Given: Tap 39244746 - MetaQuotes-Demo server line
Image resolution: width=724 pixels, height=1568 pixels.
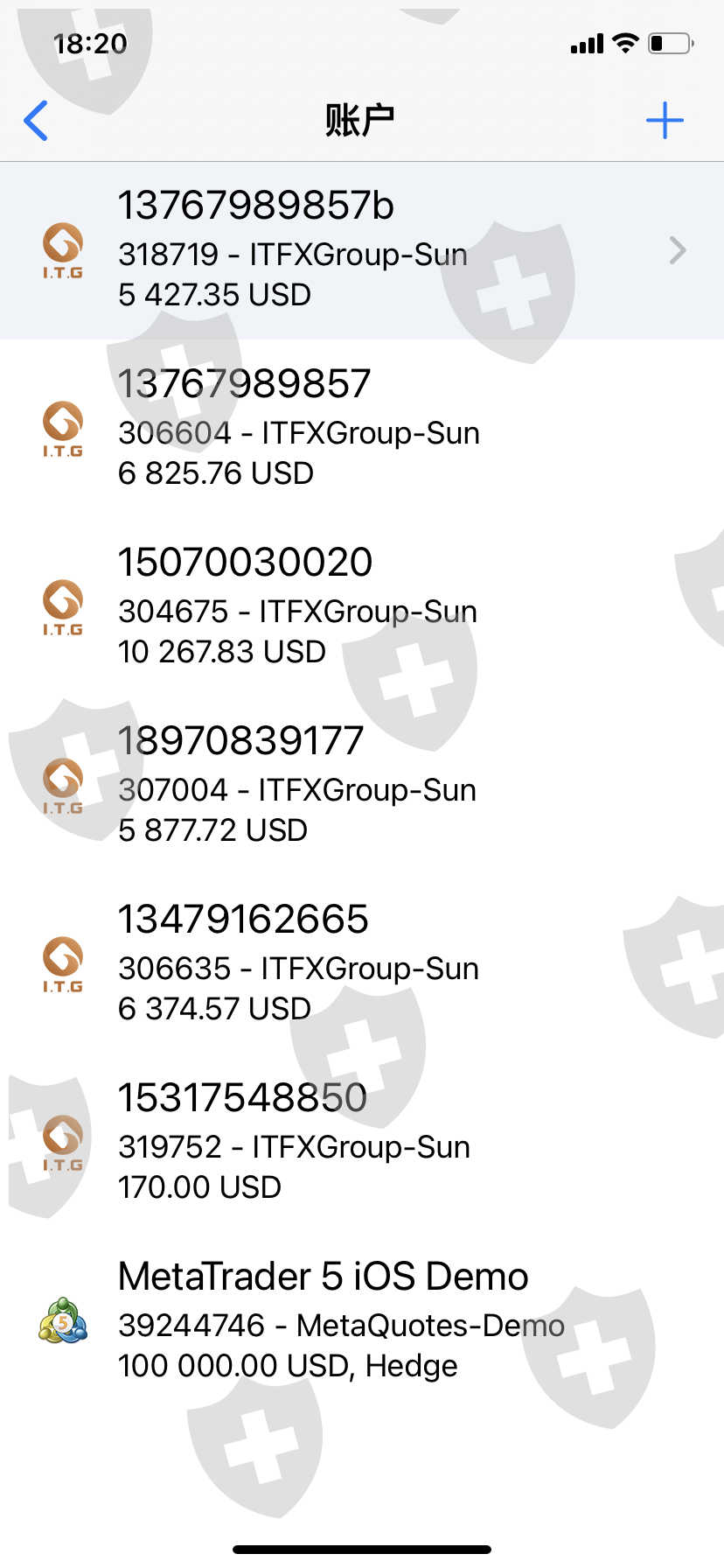Looking at the screenshot, I should coord(342,1326).
